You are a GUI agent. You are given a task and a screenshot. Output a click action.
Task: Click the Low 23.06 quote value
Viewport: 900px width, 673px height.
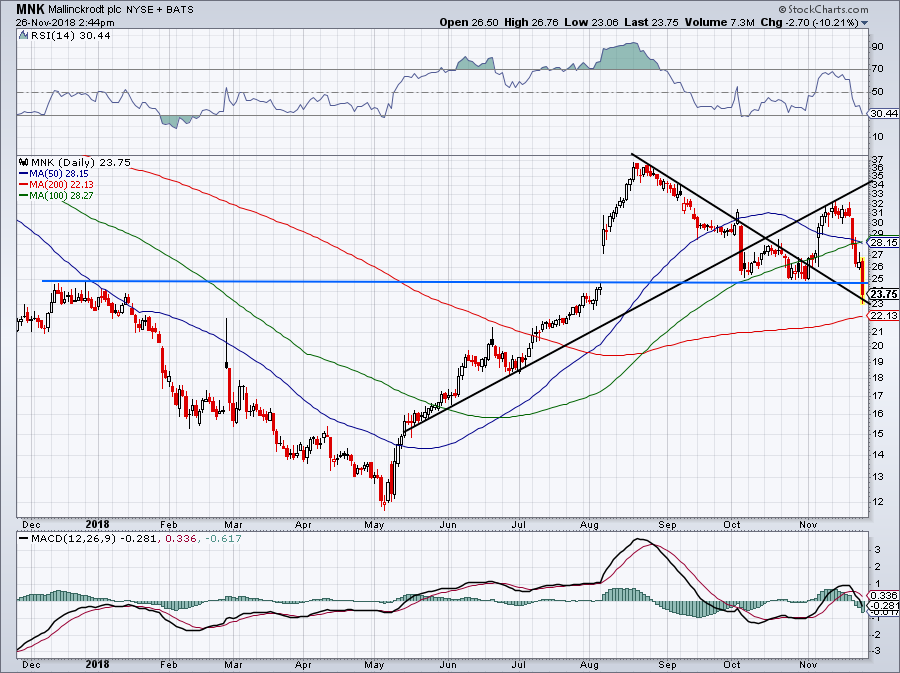591,22
